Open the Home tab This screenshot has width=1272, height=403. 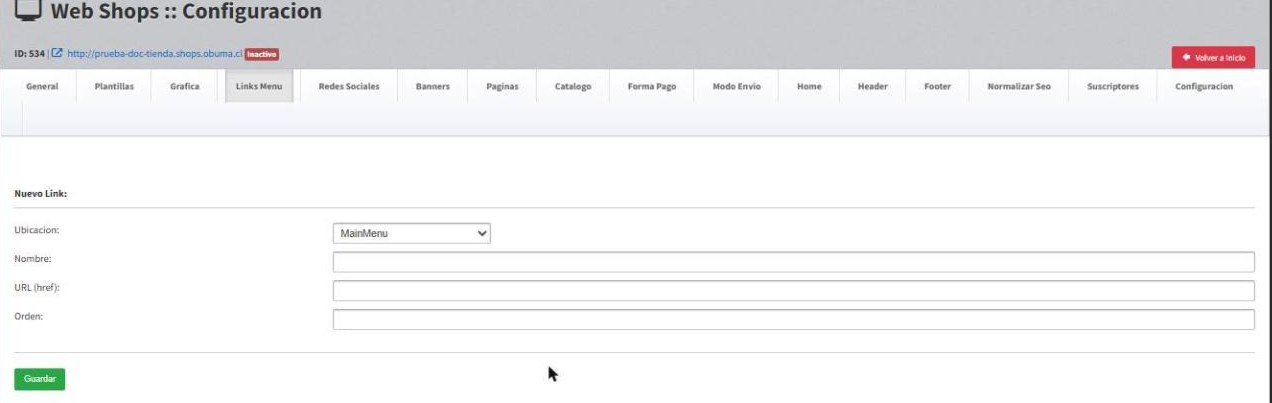(x=809, y=86)
